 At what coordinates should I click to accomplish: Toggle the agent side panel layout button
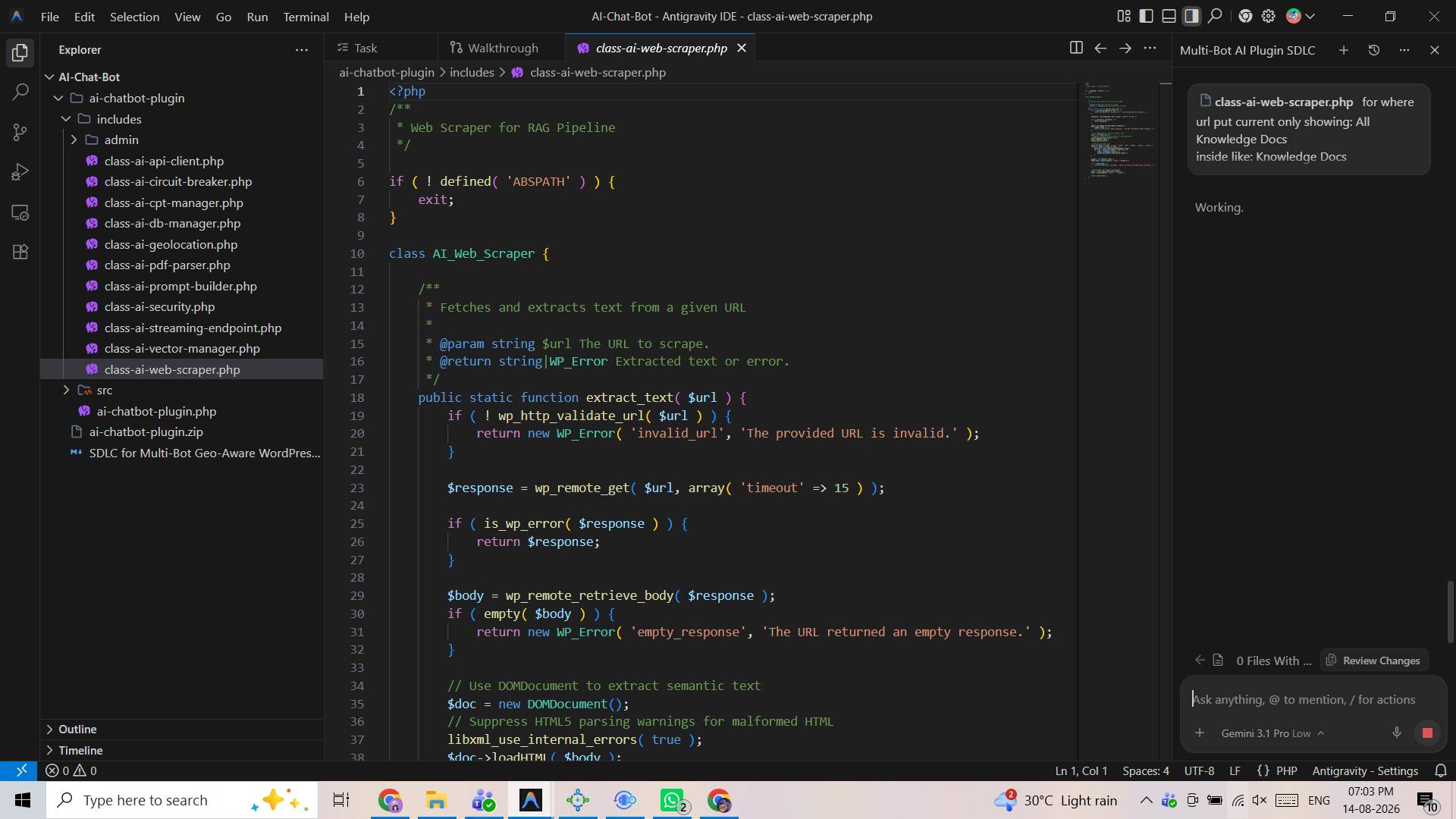coord(1192,16)
